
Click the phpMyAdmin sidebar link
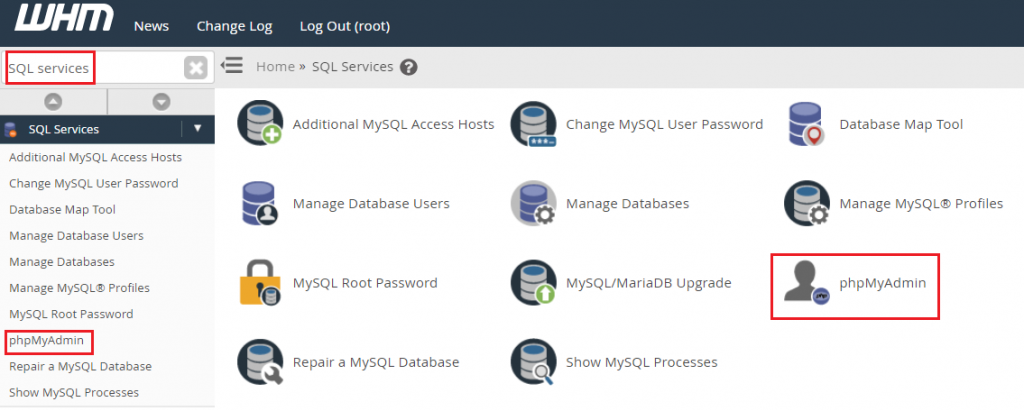coord(46,340)
